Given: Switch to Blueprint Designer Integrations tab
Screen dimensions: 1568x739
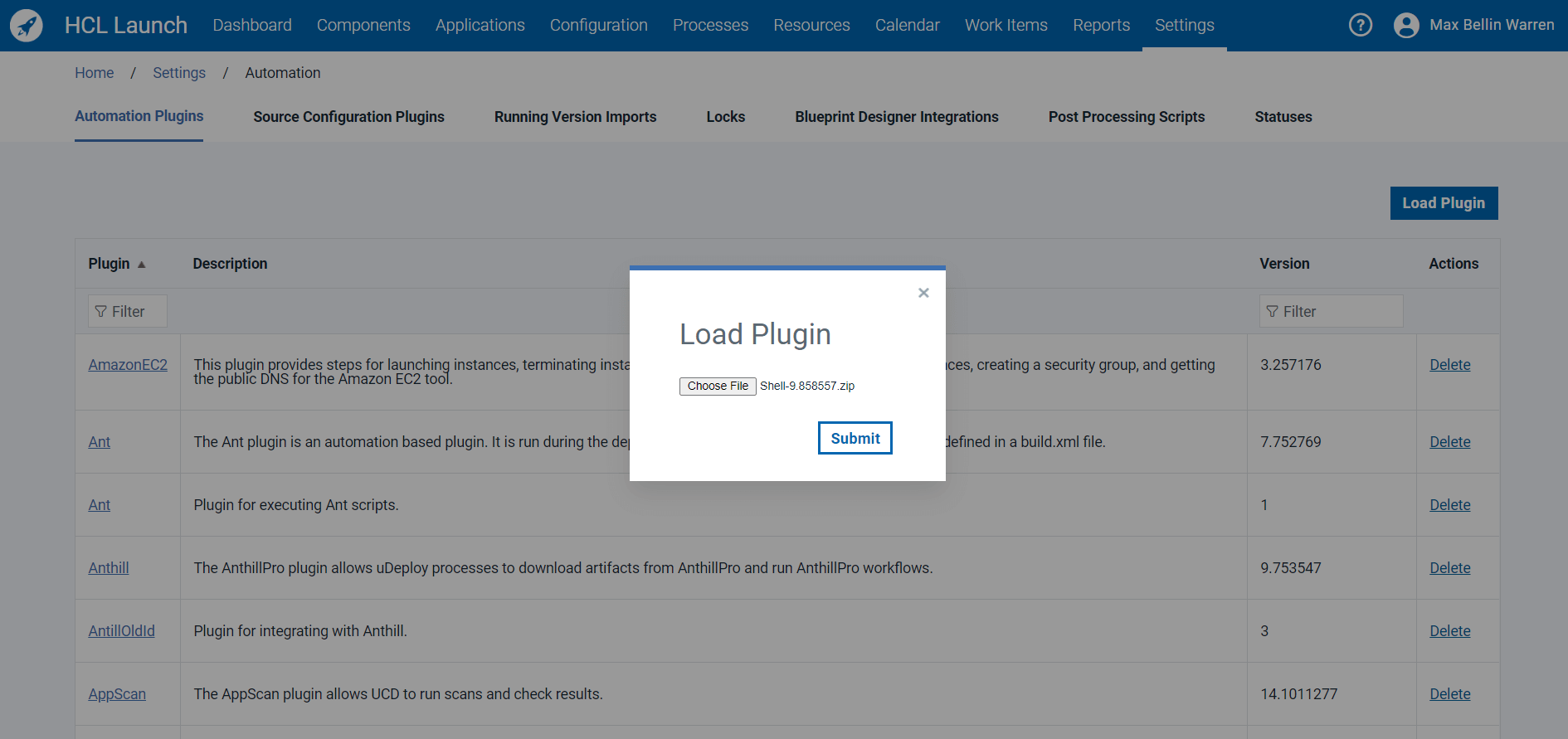Looking at the screenshot, I should coord(897,117).
